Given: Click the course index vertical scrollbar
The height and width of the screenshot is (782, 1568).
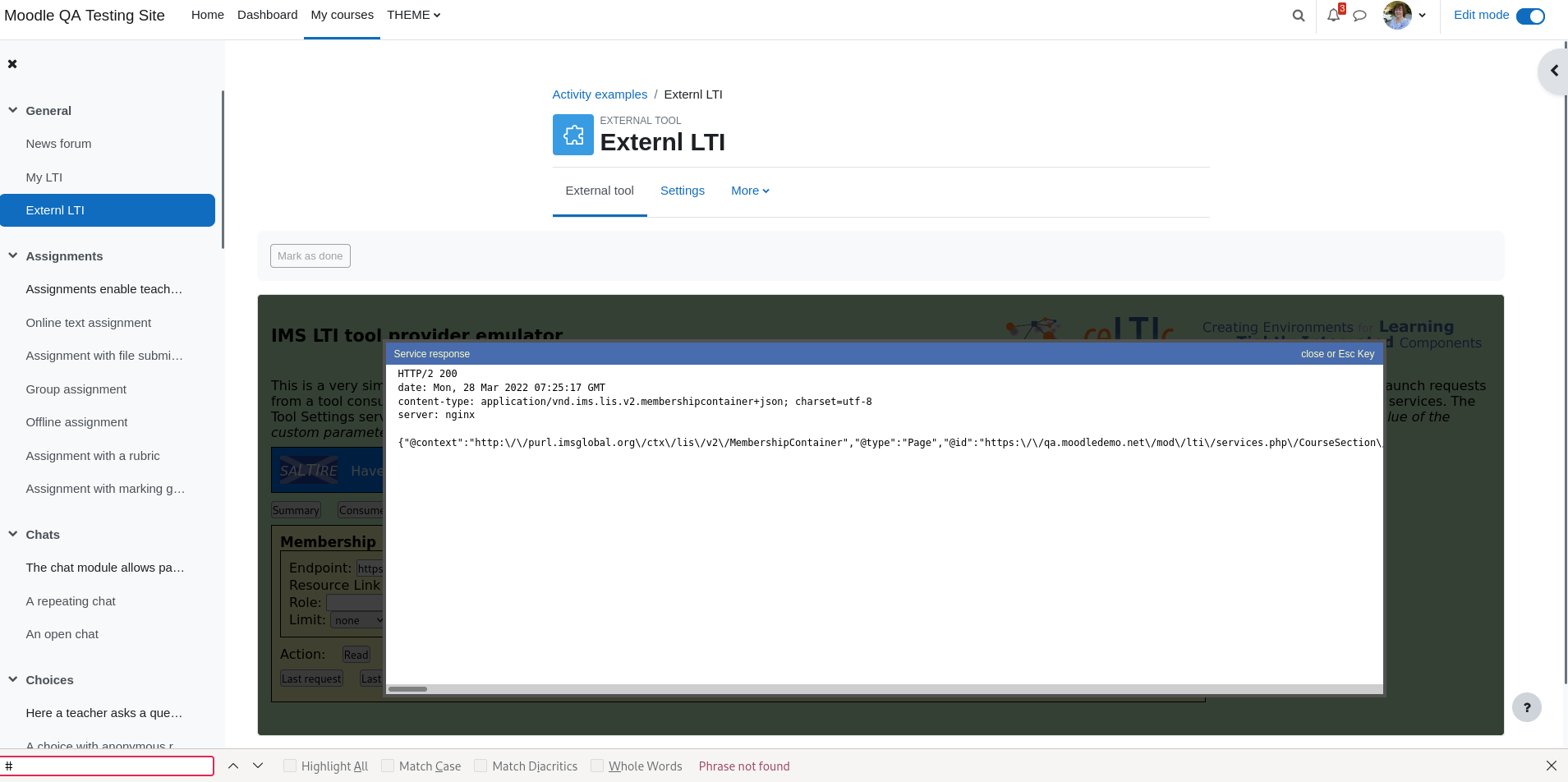Looking at the screenshot, I should 223,168.
